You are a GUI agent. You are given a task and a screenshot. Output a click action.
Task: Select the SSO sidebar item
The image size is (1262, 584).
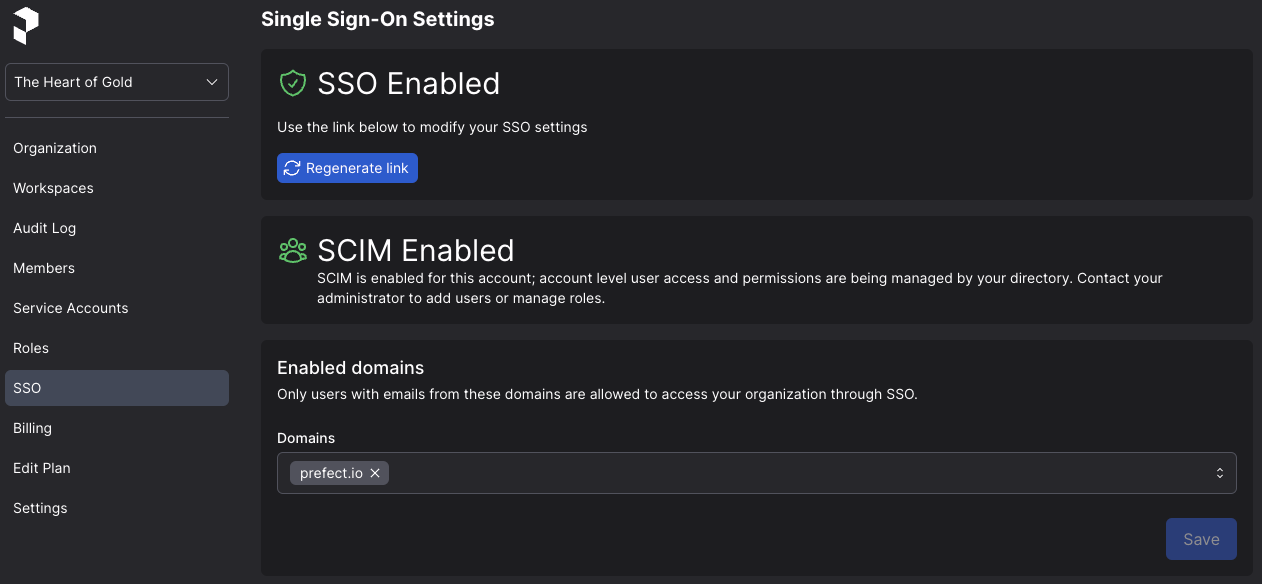pos(117,388)
